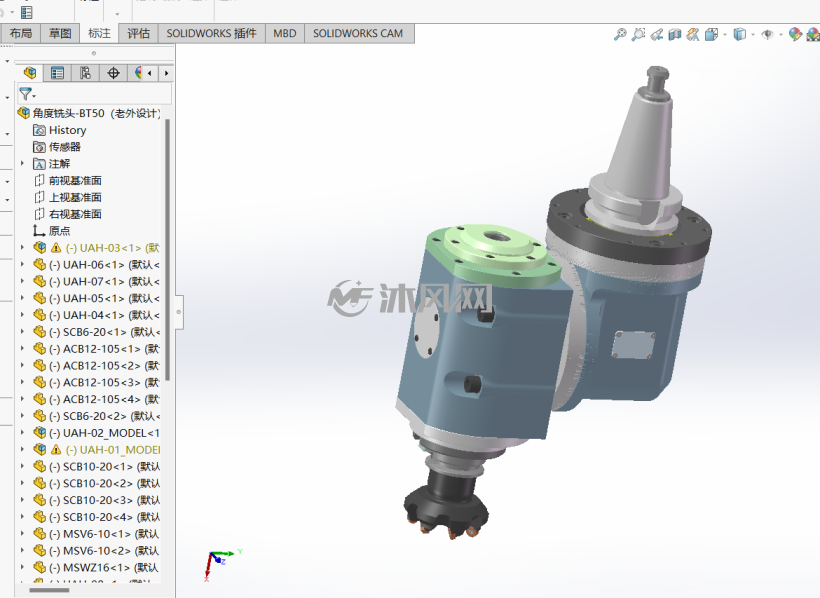
Task: Activate the Zoom to Area tool
Action: 639,35
